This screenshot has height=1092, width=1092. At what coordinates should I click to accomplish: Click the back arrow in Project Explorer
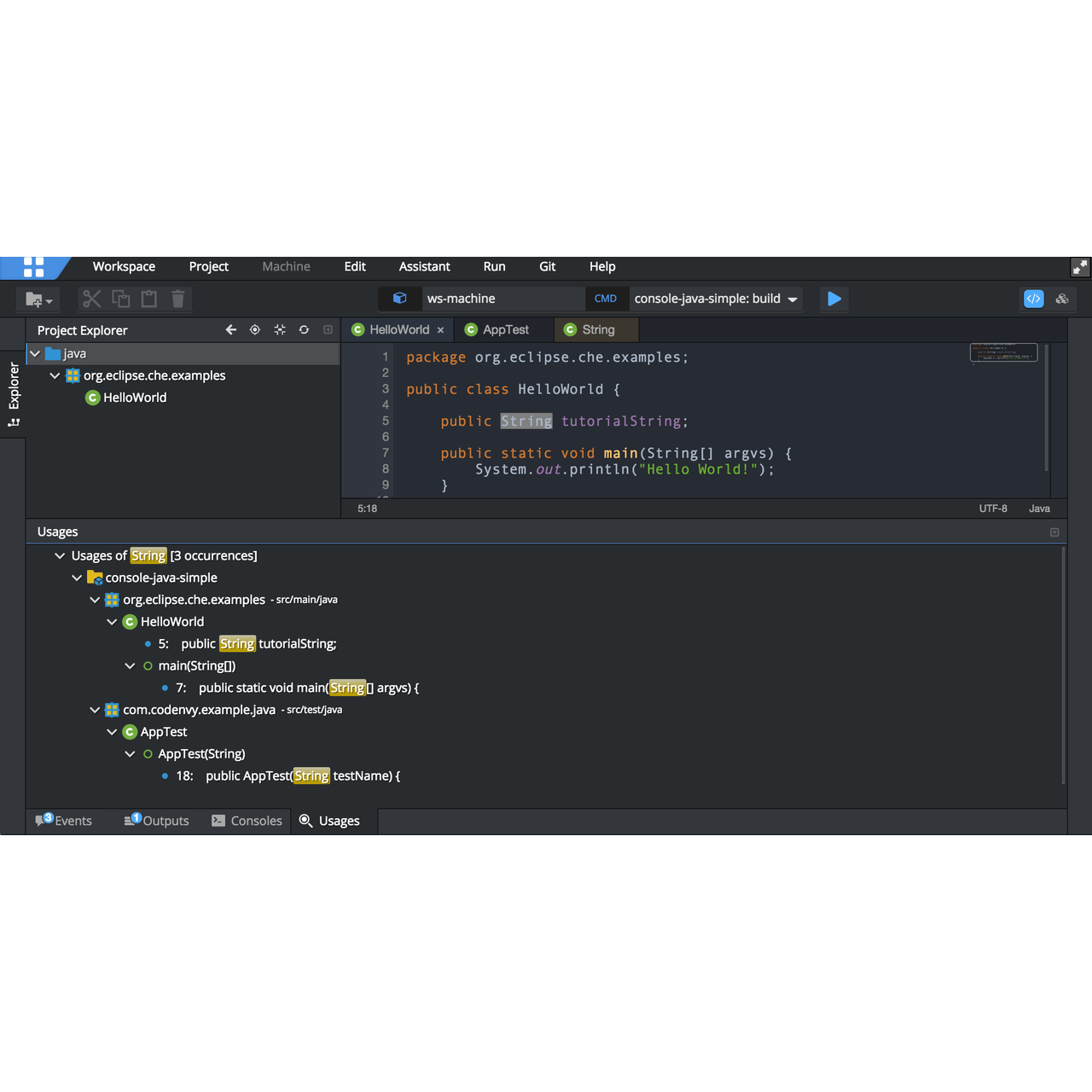230,330
